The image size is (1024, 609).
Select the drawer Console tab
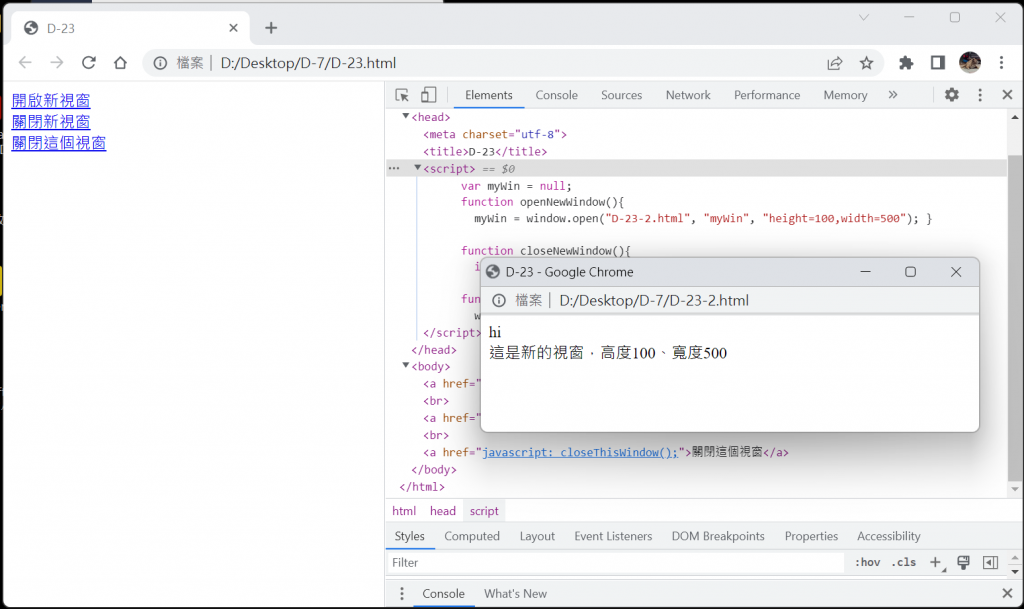pyautogui.click(x=443, y=593)
